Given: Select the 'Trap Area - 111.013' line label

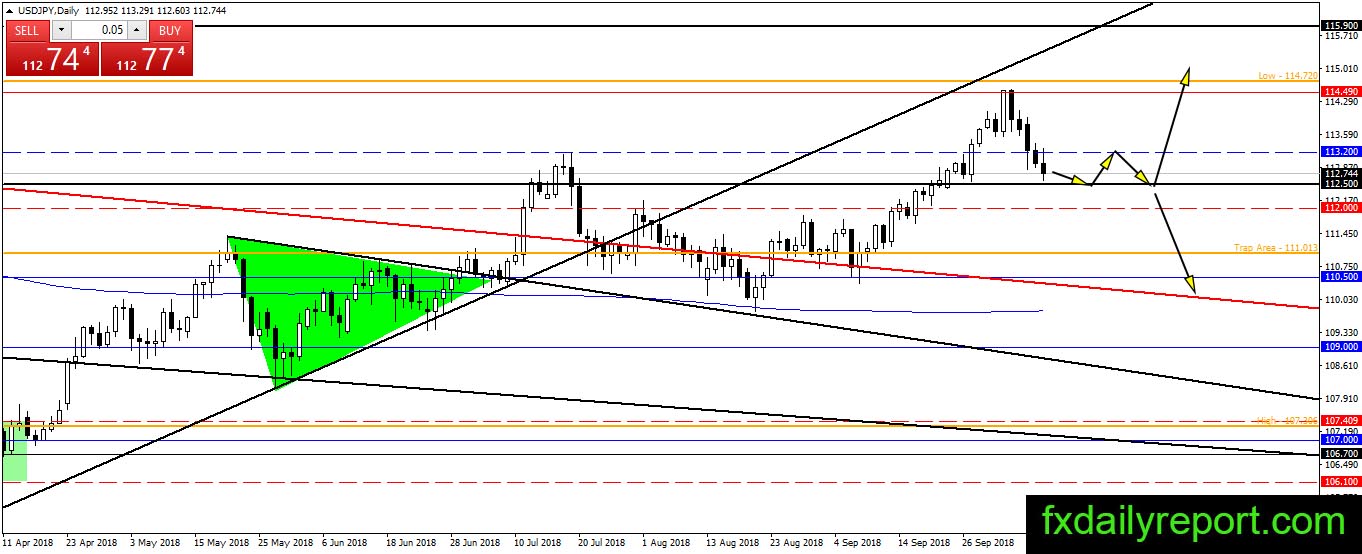Looking at the screenshot, I should point(1276,247).
